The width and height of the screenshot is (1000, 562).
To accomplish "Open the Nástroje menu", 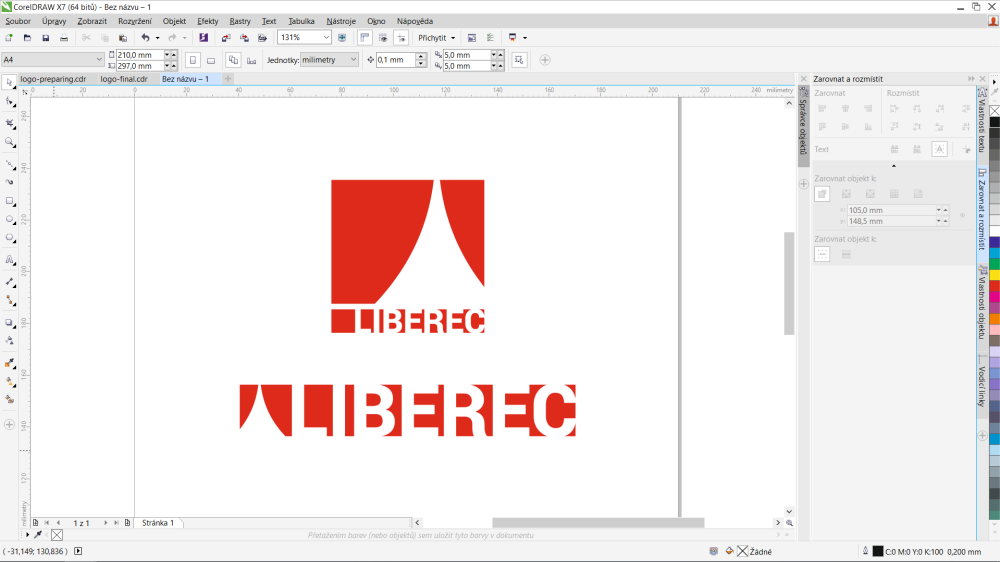I will coord(341,21).
